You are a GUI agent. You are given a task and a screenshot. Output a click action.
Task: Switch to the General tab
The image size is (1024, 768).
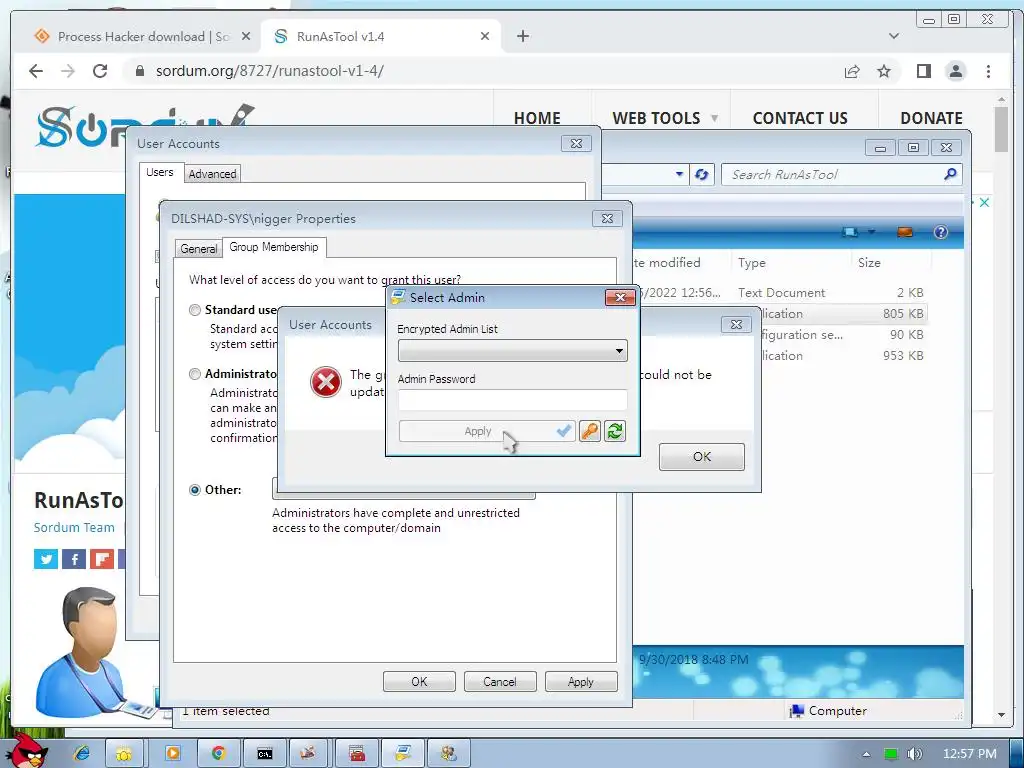(199, 248)
